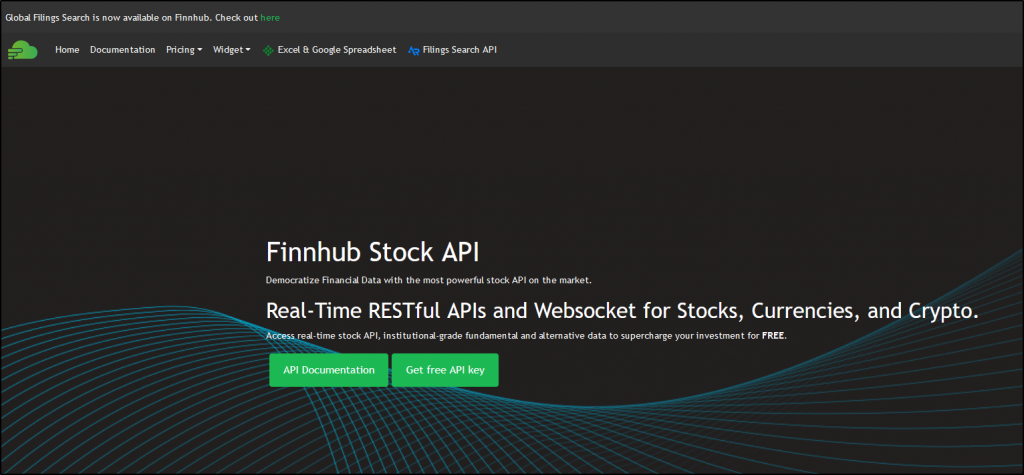Expand the Pricing dropdown menu
The height and width of the screenshot is (475, 1024).
[184, 50]
